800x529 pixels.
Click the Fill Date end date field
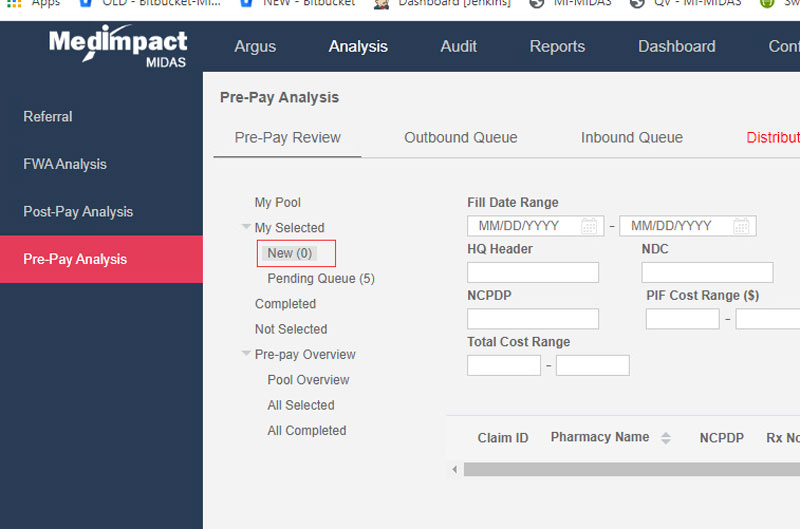687,226
